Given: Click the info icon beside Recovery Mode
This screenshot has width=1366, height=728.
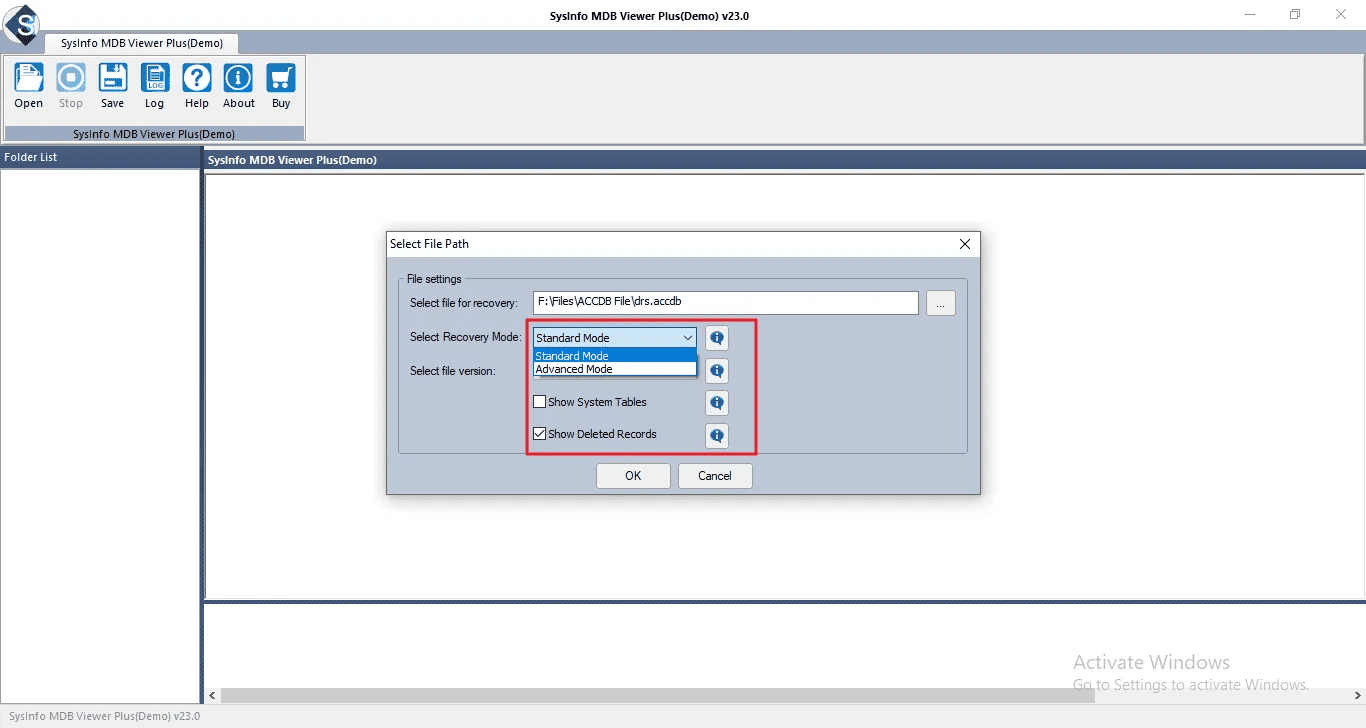Looking at the screenshot, I should (x=717, y=338).
